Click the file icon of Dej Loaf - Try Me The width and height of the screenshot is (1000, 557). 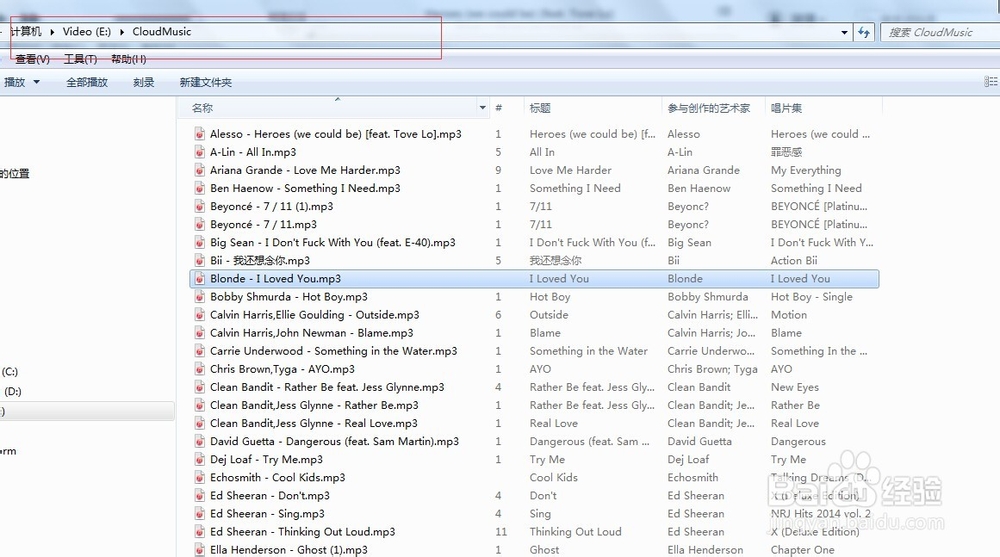click(200, 459)
